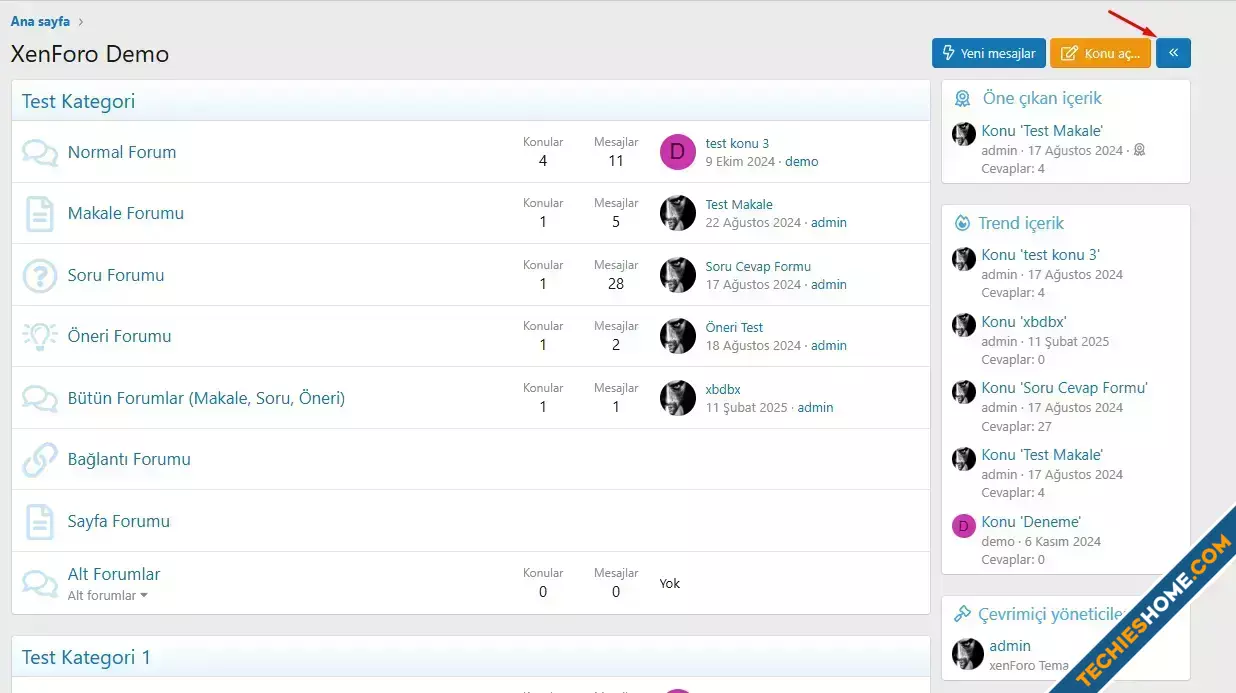The height and width of the screenshot is (693, 1236).
Task: Open the Normal Forum link
Action: tap(122, 152)
